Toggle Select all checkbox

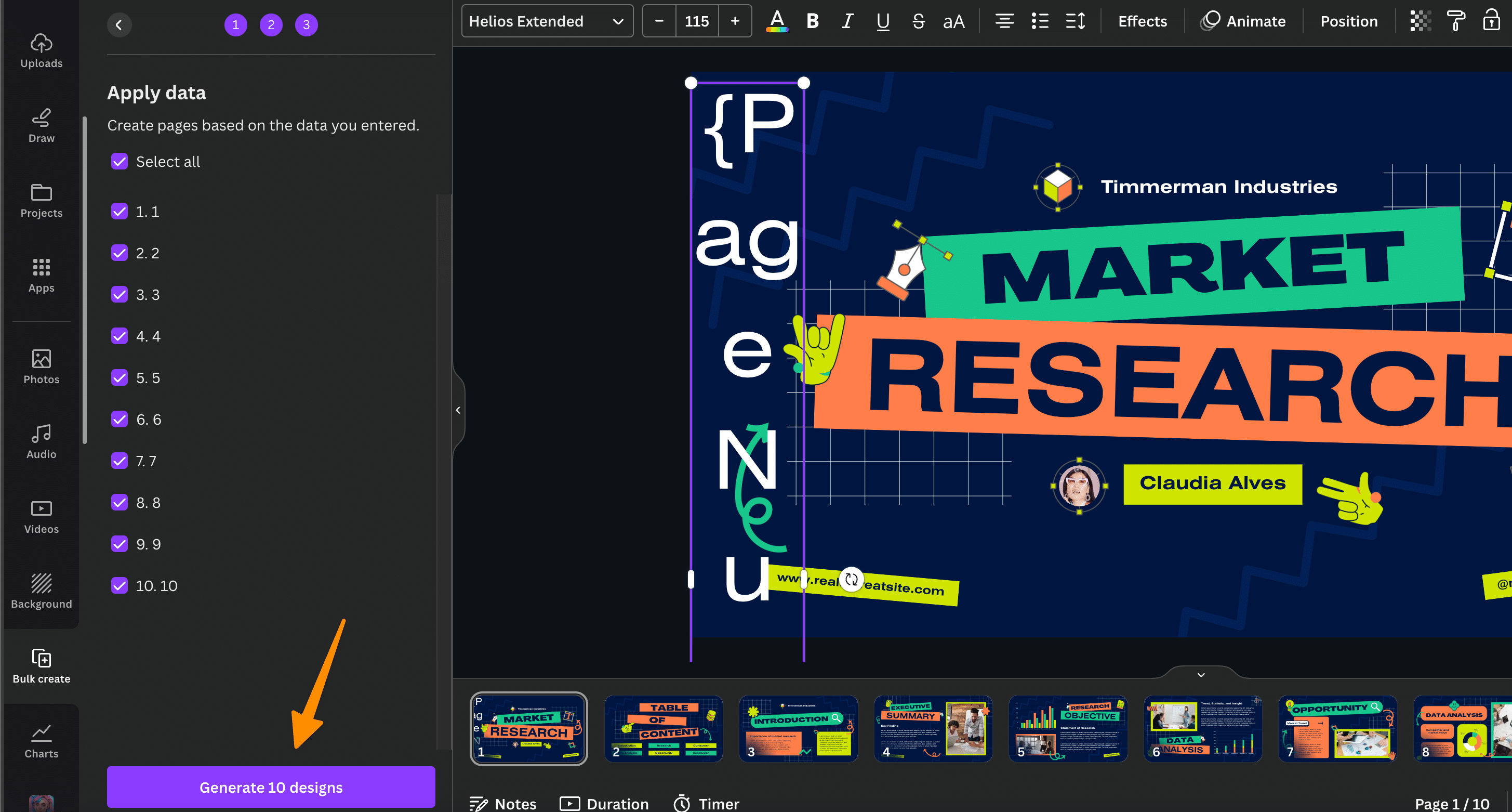click(119, 161)
